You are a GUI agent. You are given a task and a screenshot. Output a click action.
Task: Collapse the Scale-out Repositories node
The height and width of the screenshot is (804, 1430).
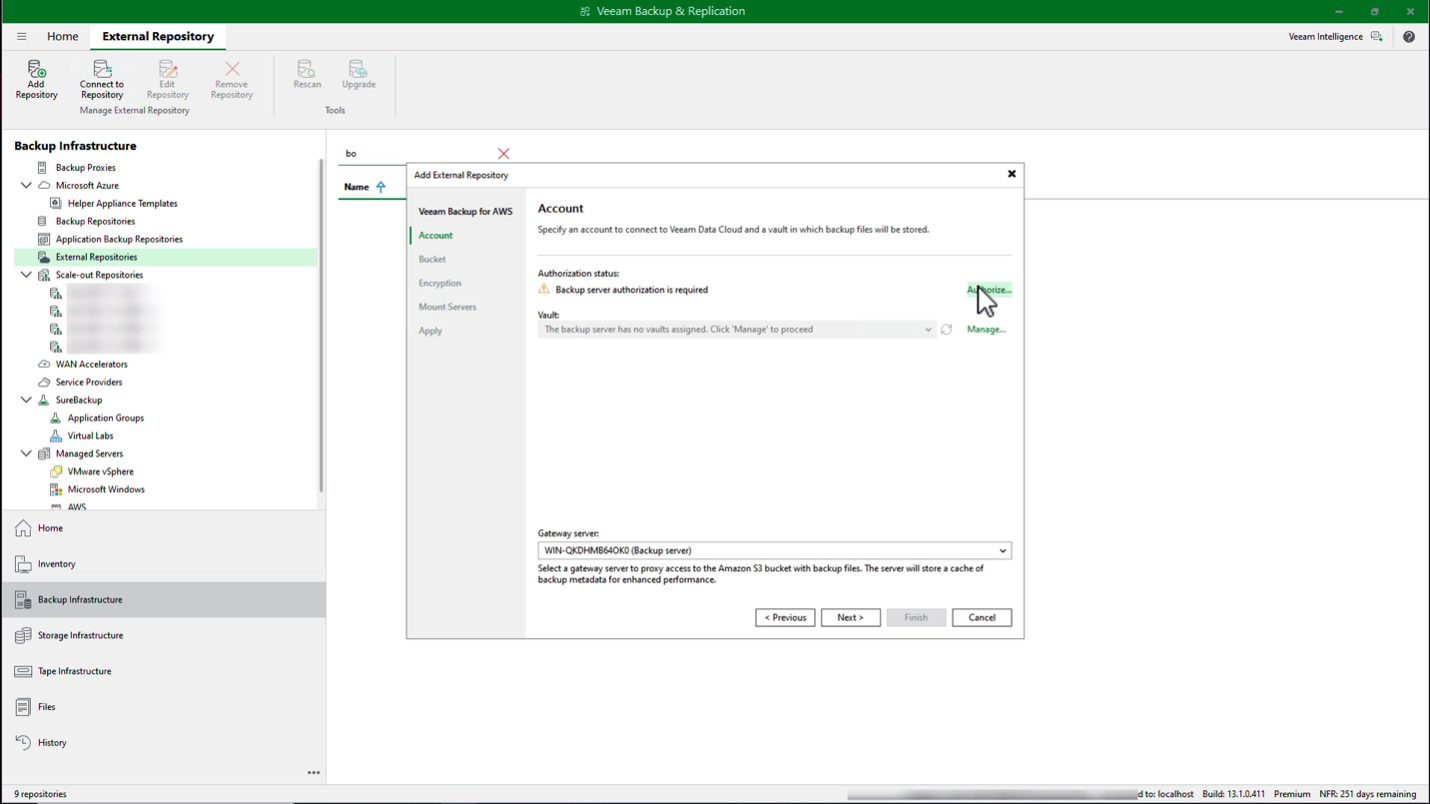pos(26,275)
